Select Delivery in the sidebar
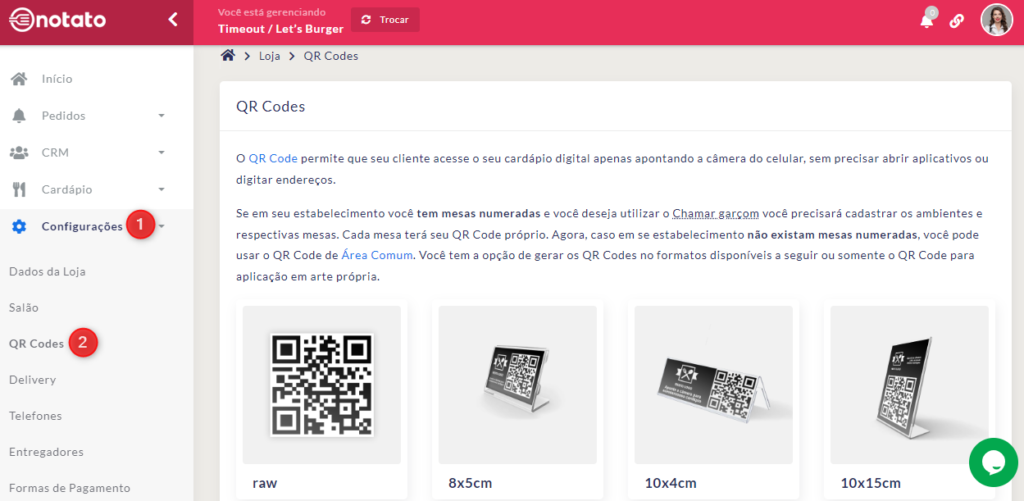1024x501 pixels. (x=32, y=380)
